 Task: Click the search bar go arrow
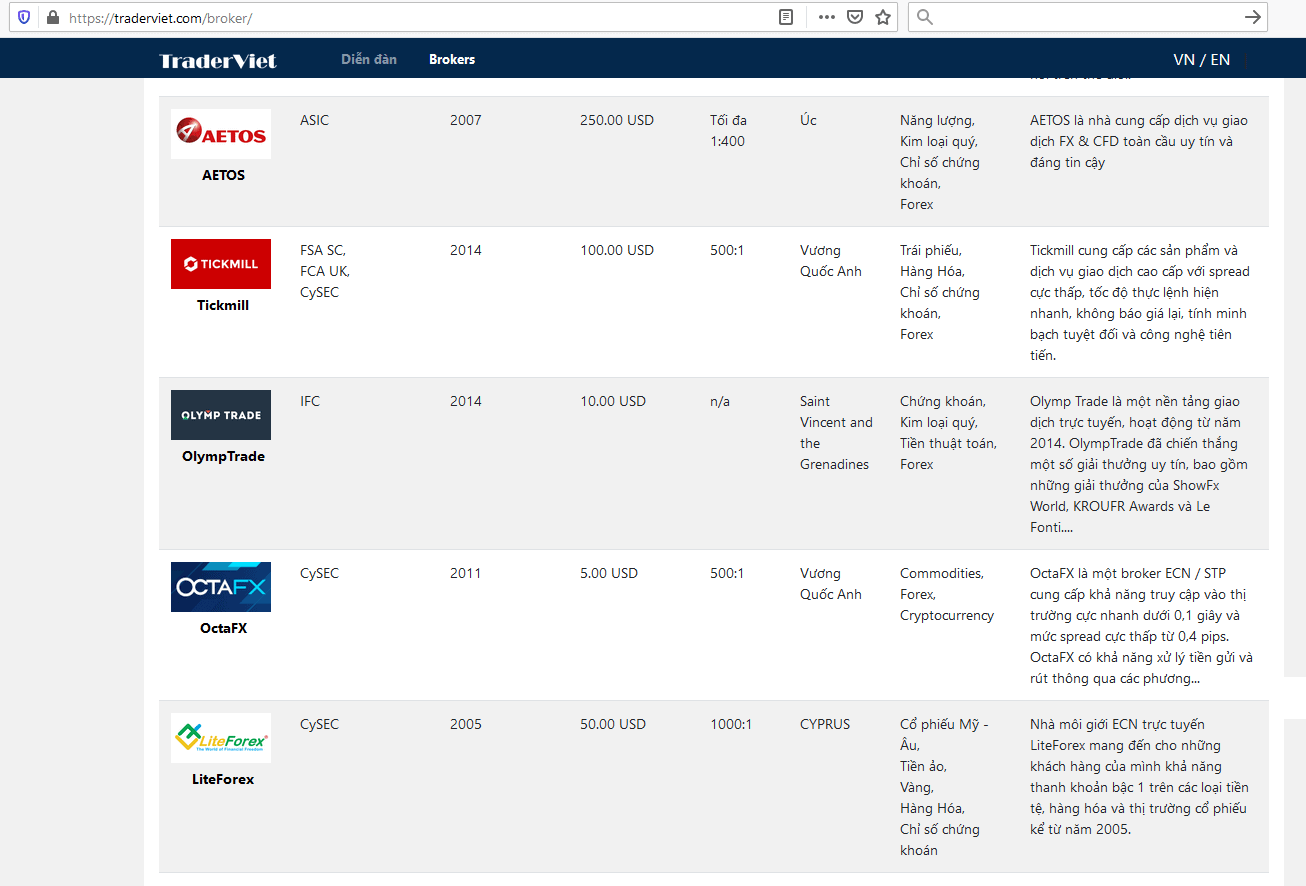[1252, 17]
